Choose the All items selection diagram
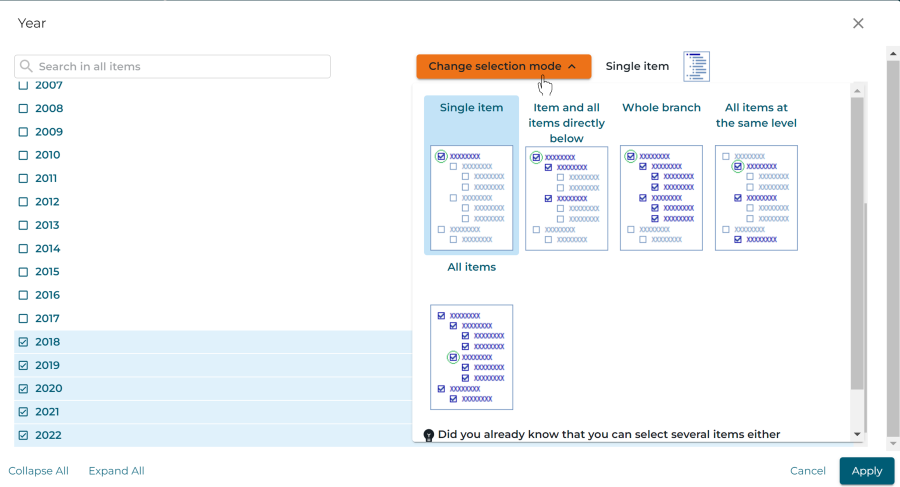The width and height of the screenshot is (900, 487). 471,357
